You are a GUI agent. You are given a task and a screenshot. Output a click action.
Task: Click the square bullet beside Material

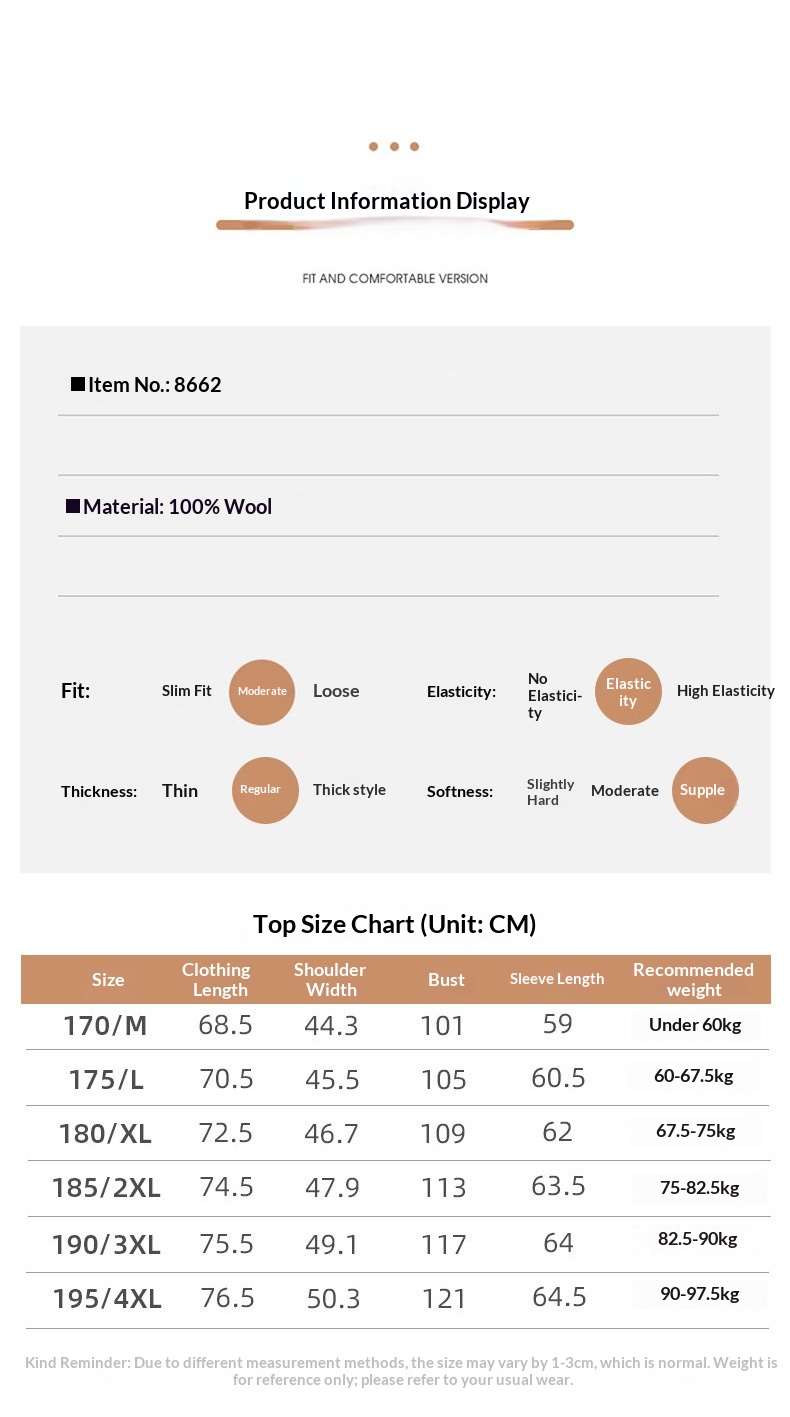73,506
